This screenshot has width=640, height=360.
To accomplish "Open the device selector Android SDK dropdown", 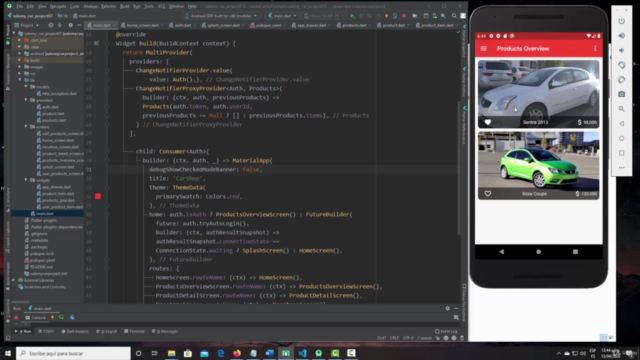I will pos(221,16).
